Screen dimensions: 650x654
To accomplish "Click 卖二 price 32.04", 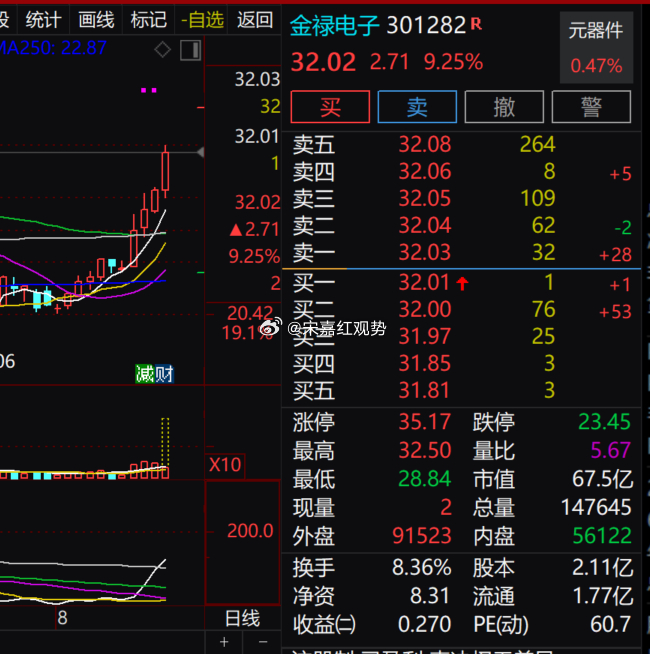I will coord(425,225).
